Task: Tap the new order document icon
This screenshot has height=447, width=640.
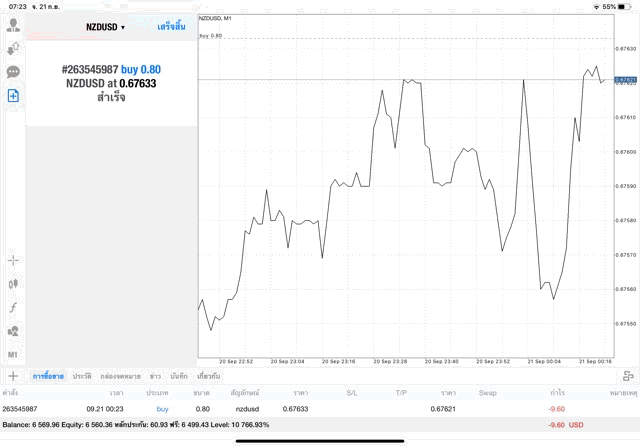Action: click(x=13, y=96)
